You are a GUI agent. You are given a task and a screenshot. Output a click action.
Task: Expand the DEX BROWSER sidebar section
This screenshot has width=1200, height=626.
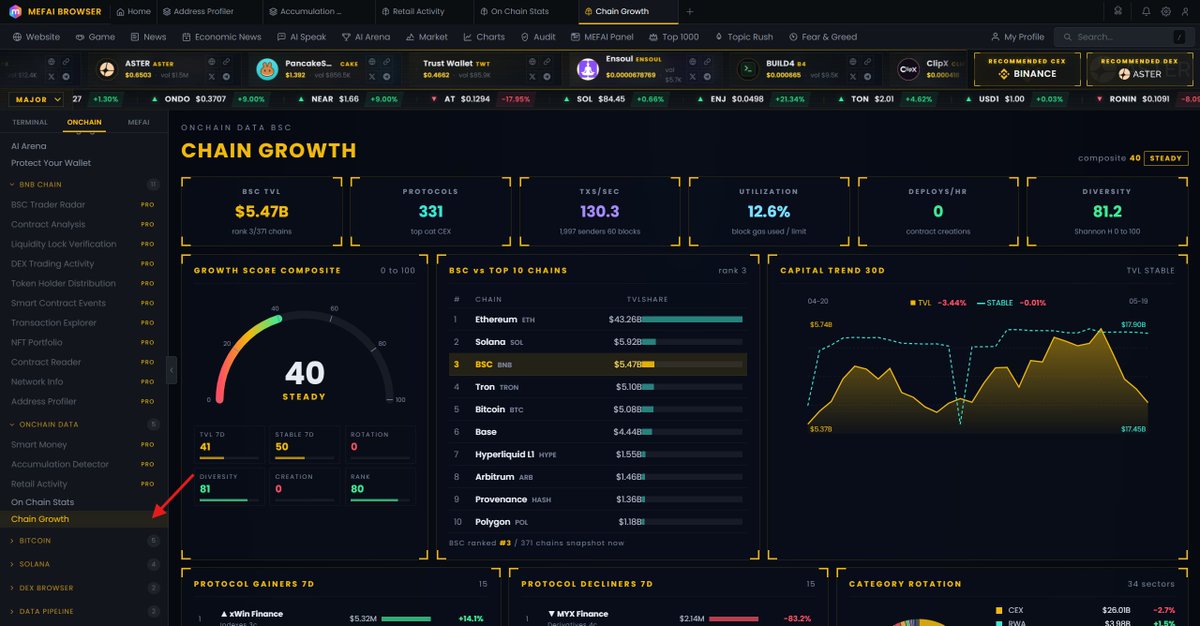click(x=84, y=588)
